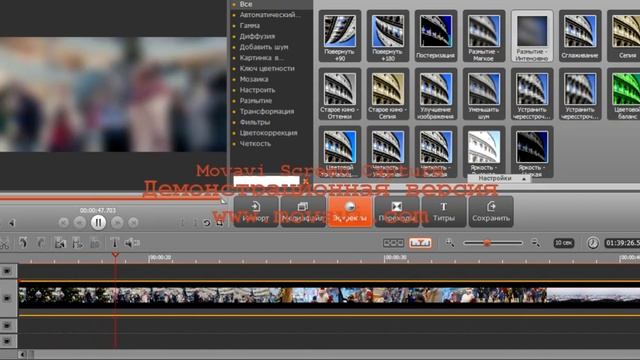
Task: Choose the Постеризация effect
Action: 436,36
